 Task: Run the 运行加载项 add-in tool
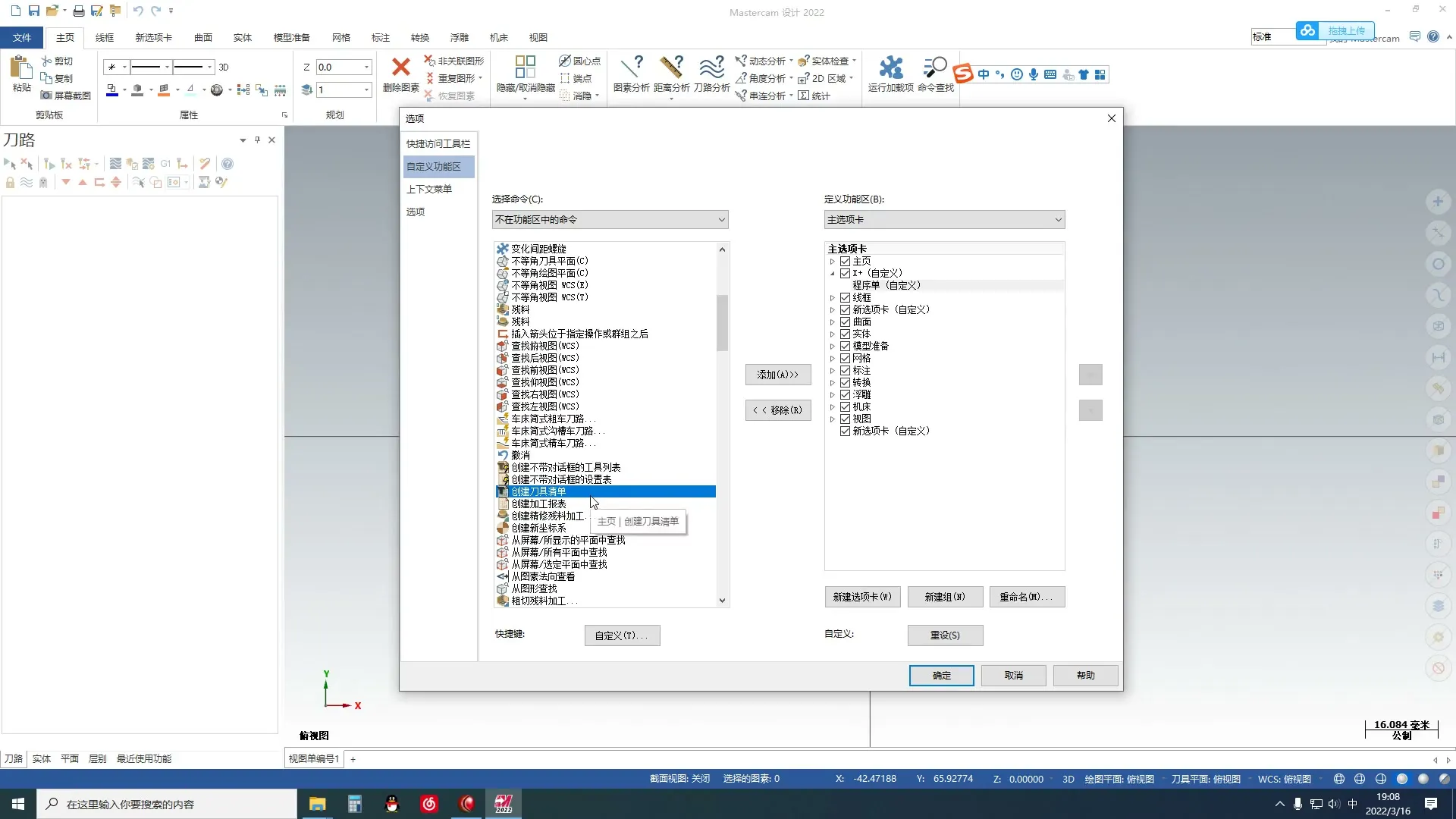(x=889, y=74)
